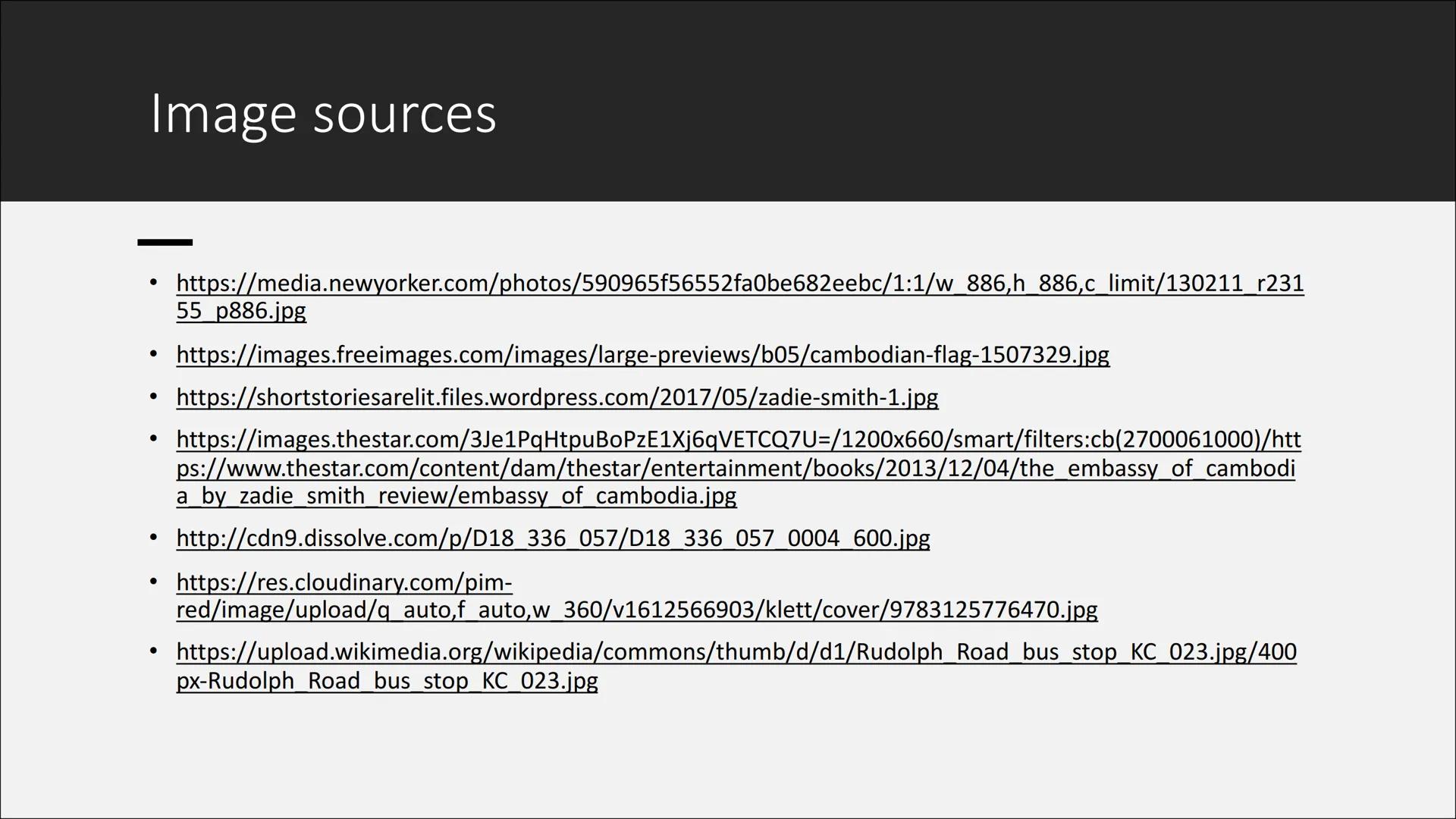
Task: Click the bullet beside the dissolve link
Action: point(154,538)
